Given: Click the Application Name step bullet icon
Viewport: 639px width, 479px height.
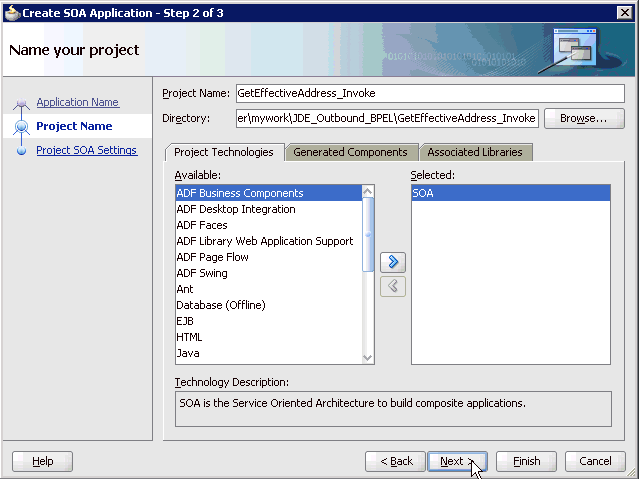Looking at the screenshot, I should pyautogui.click(x=21, y=103).
